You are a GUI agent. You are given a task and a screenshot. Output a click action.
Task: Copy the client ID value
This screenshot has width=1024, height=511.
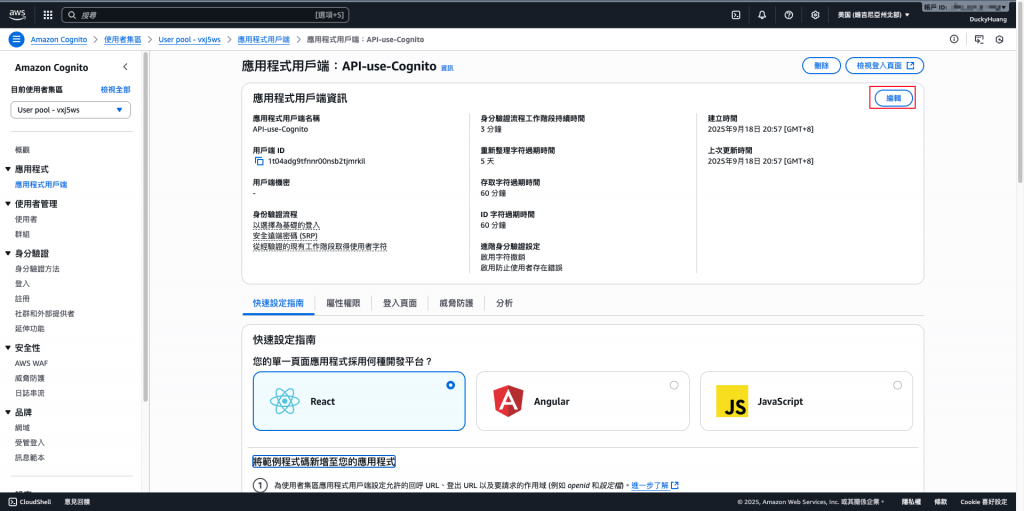tap(259, 161)
